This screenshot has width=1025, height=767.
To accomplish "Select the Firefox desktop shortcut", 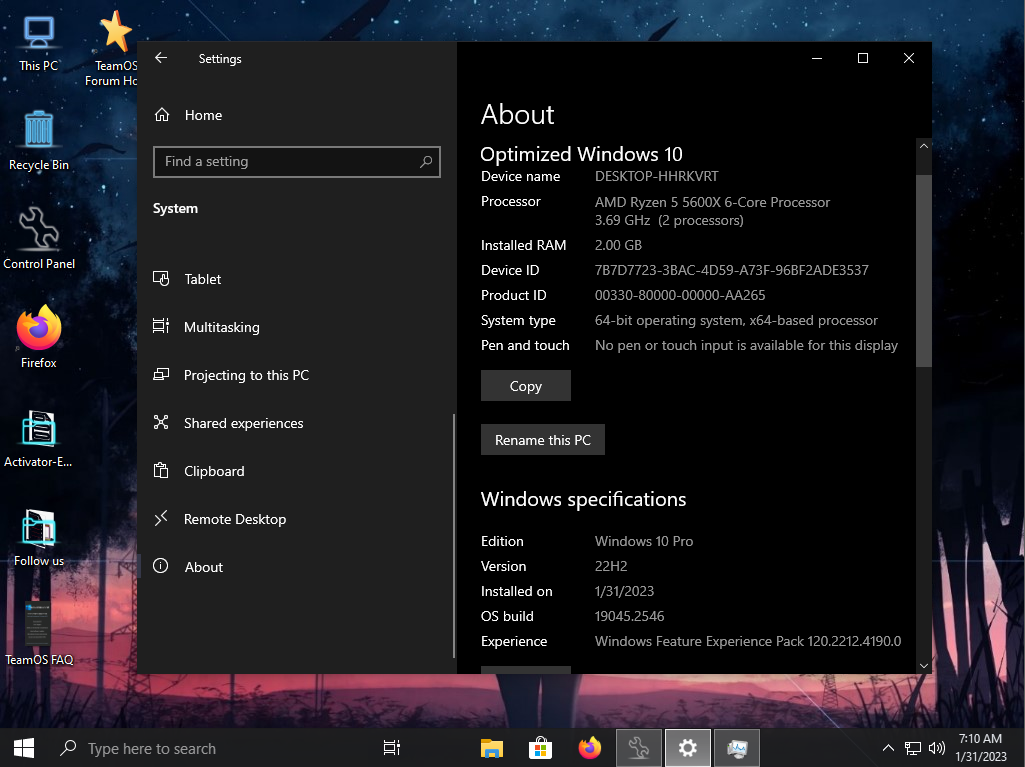I will click(39, 337).
